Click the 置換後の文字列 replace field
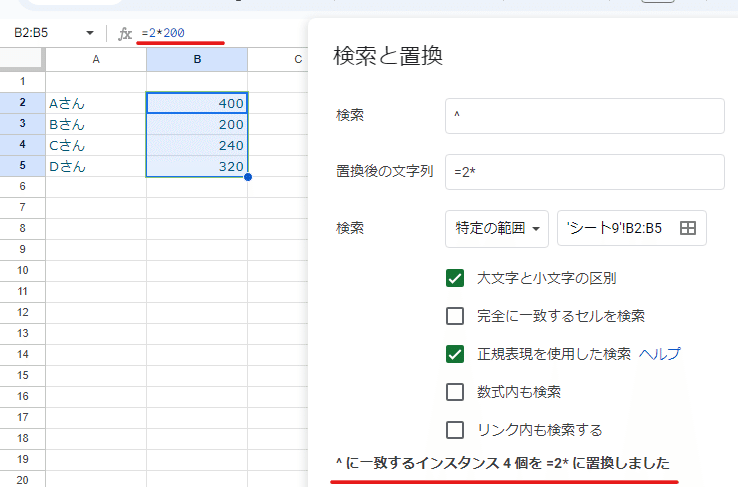Viewport: 738px width, 487px height. (585, 172)
